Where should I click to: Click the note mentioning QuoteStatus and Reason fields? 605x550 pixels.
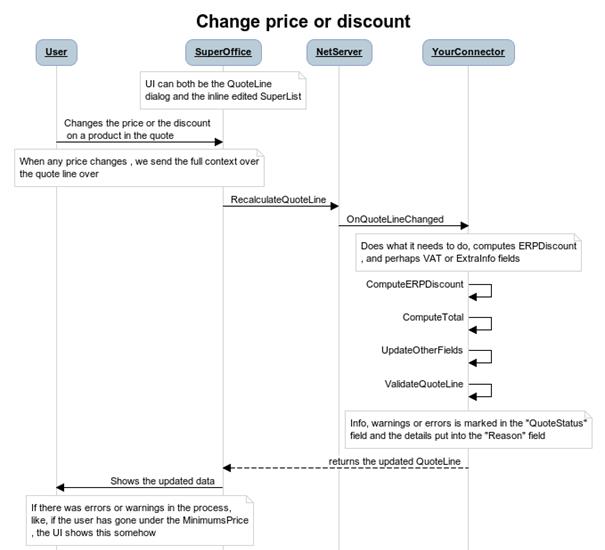point(468,429)
